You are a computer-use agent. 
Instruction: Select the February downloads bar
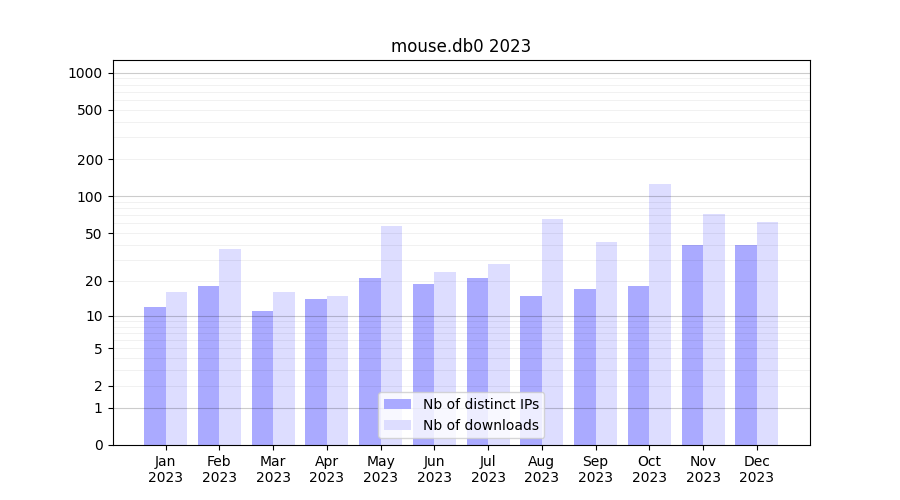click(230, 346)
